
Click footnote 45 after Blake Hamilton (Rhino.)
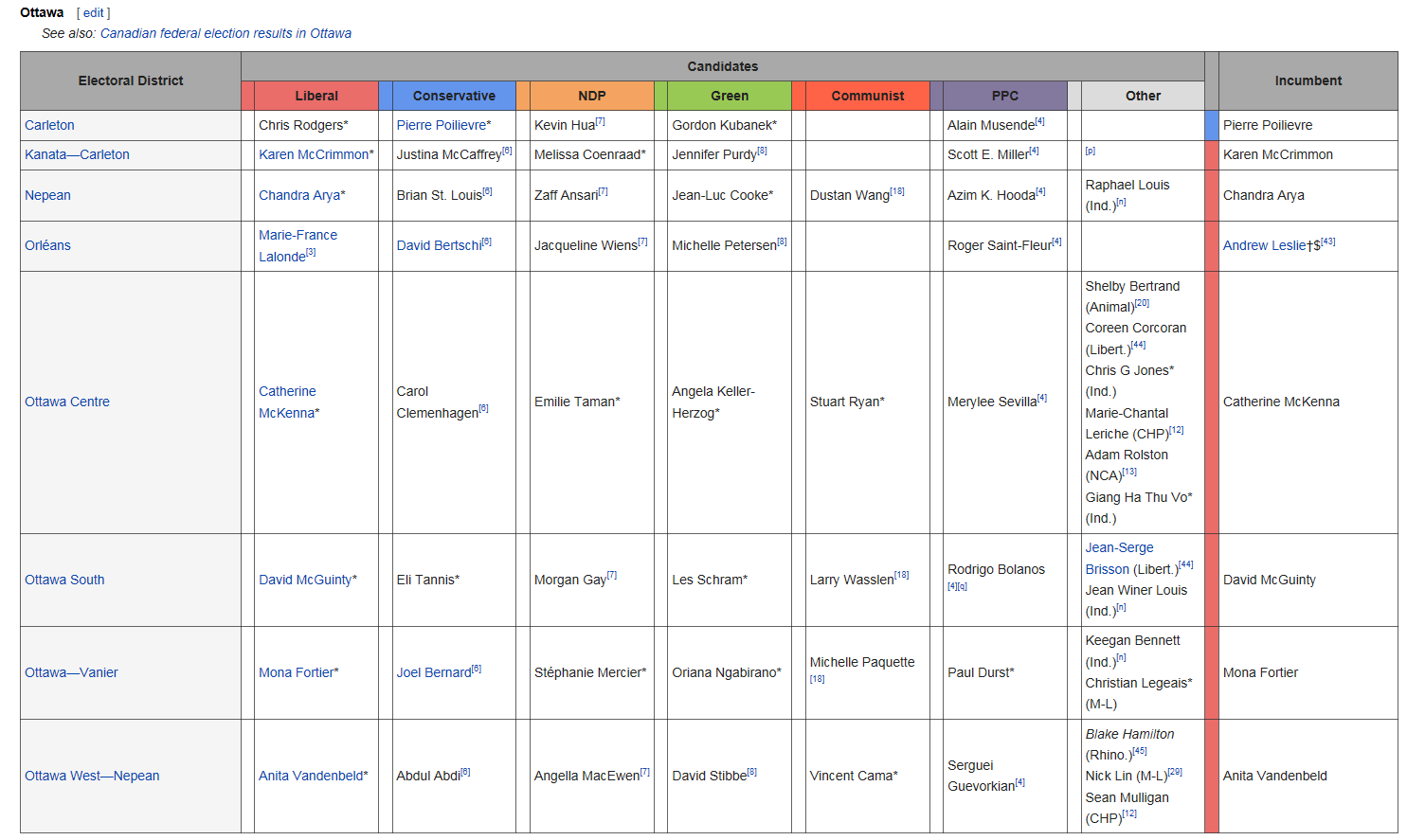click(x=1140, y=751)
